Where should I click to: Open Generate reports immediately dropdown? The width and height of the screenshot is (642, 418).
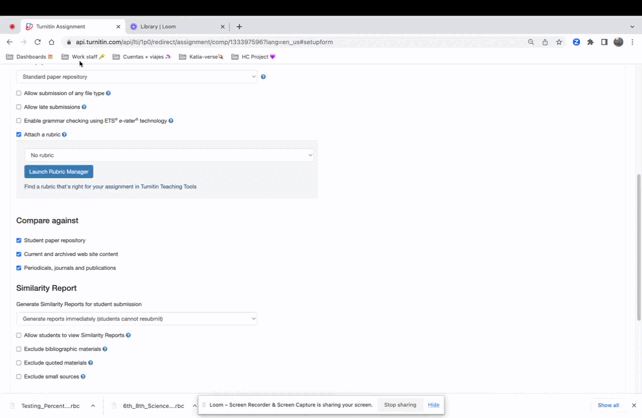coord(137,319)
